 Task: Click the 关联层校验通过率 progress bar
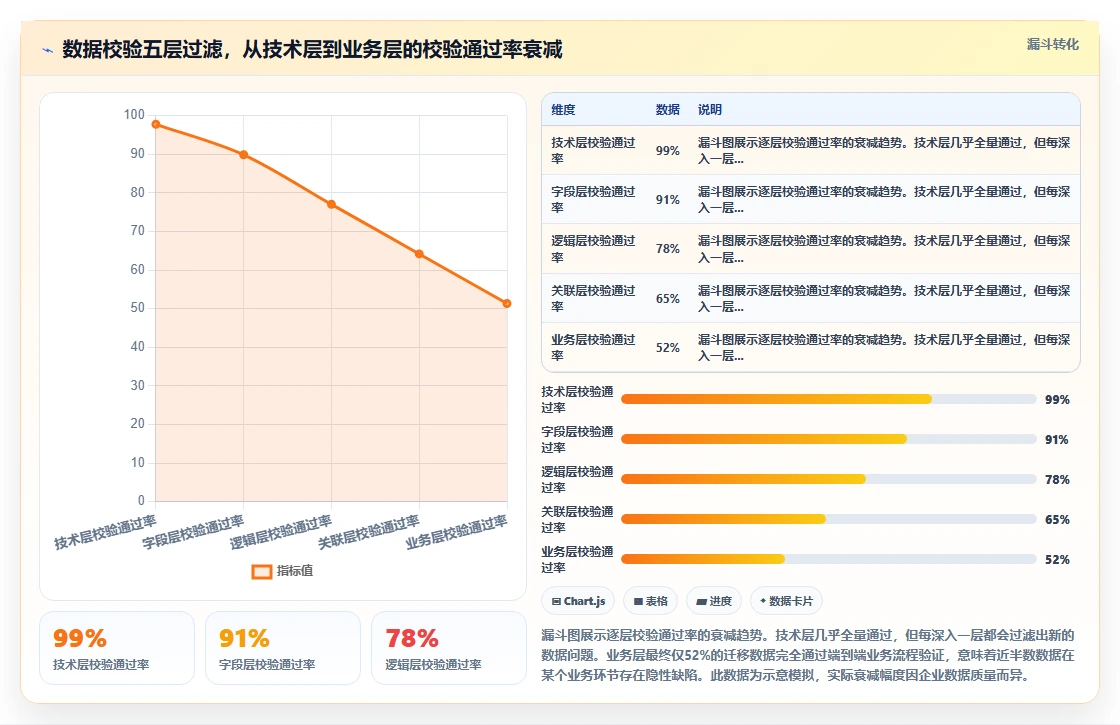pyautogui.click(x=829, y=519)
